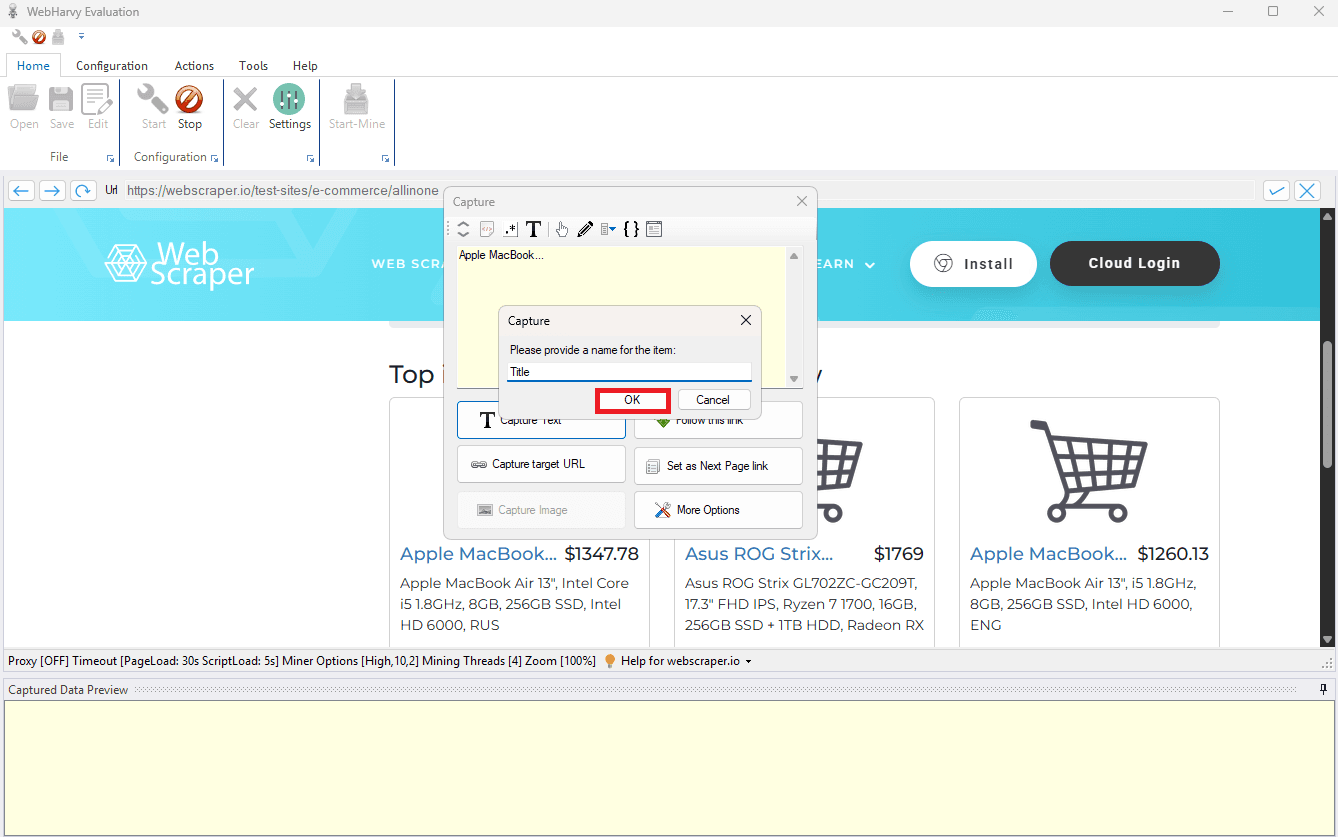This screenshot has width=1338, height=837.
Task: Click the browser back navigation arrow
Action: coord(21,190)
